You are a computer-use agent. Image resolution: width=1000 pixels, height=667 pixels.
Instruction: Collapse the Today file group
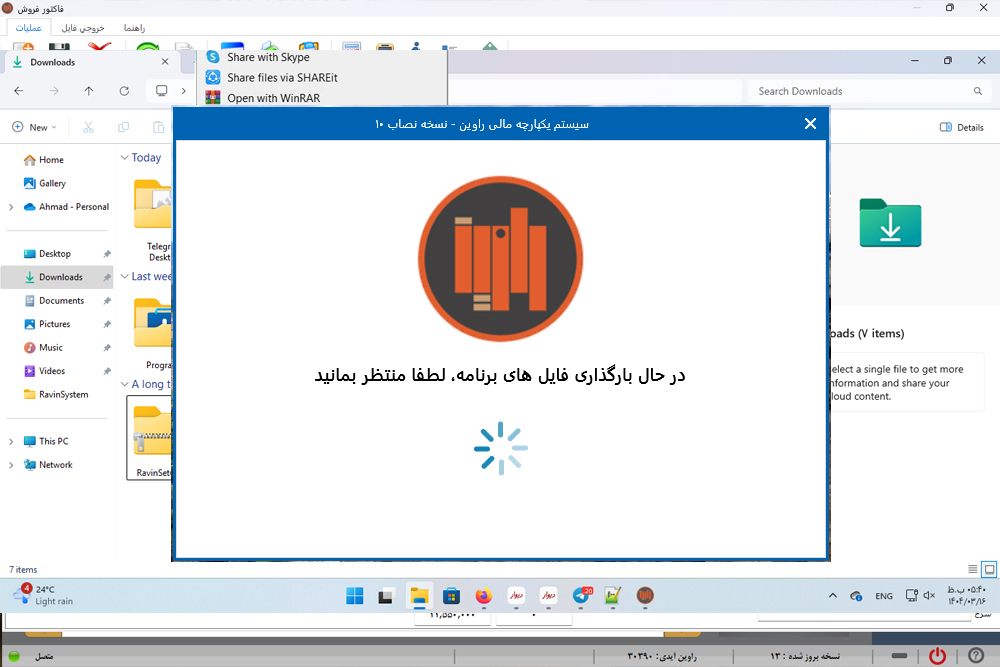pyautogui.click(x=125, y=158)
